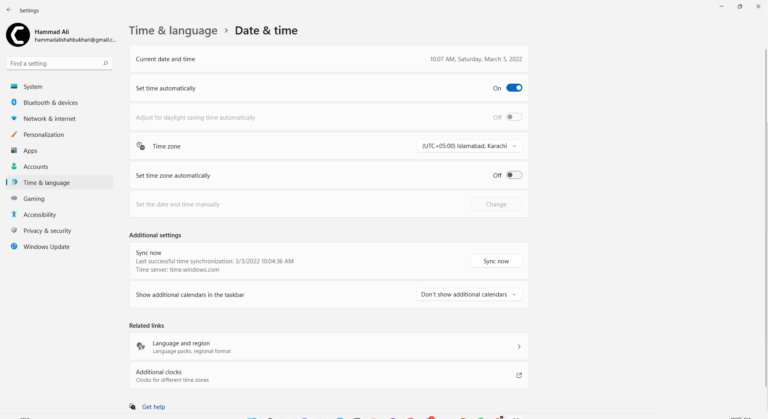The image size is (768, 419).
Task: Enable Set time zone automatically toggle
Action: [x=514, y=175]
